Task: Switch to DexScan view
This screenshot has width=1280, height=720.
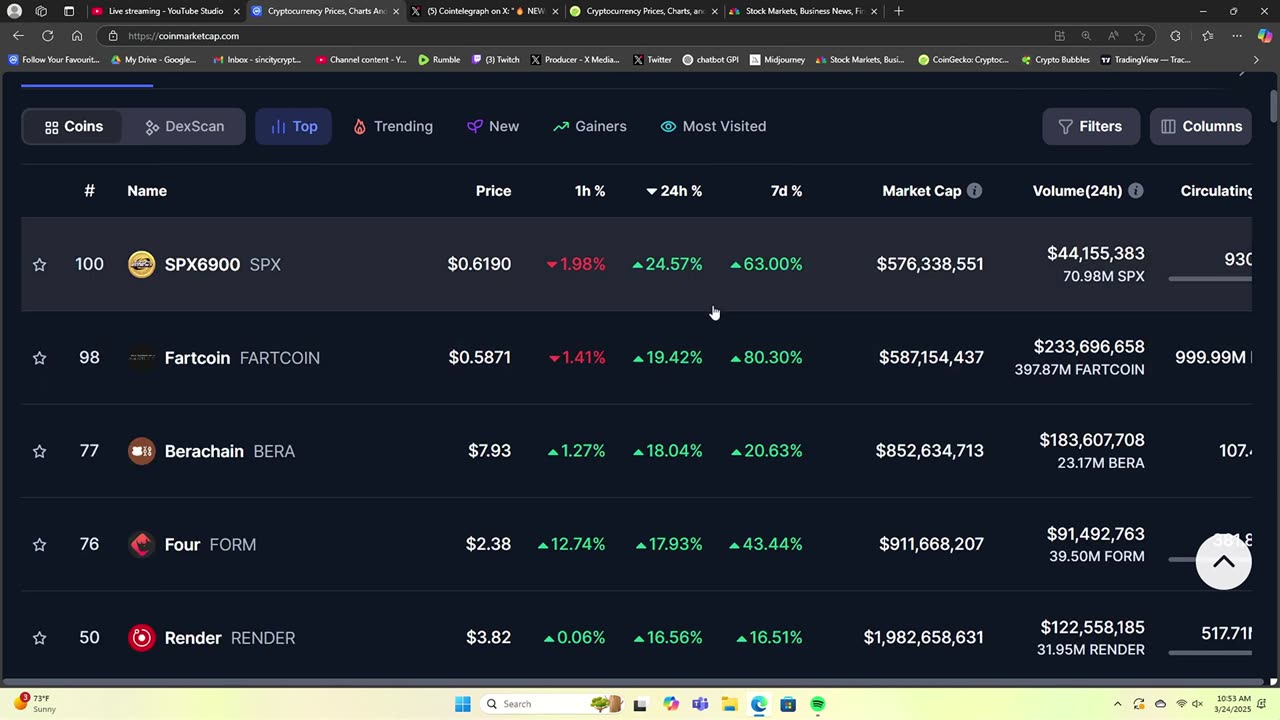Action: pyautogui.click(x=184, y=126)
